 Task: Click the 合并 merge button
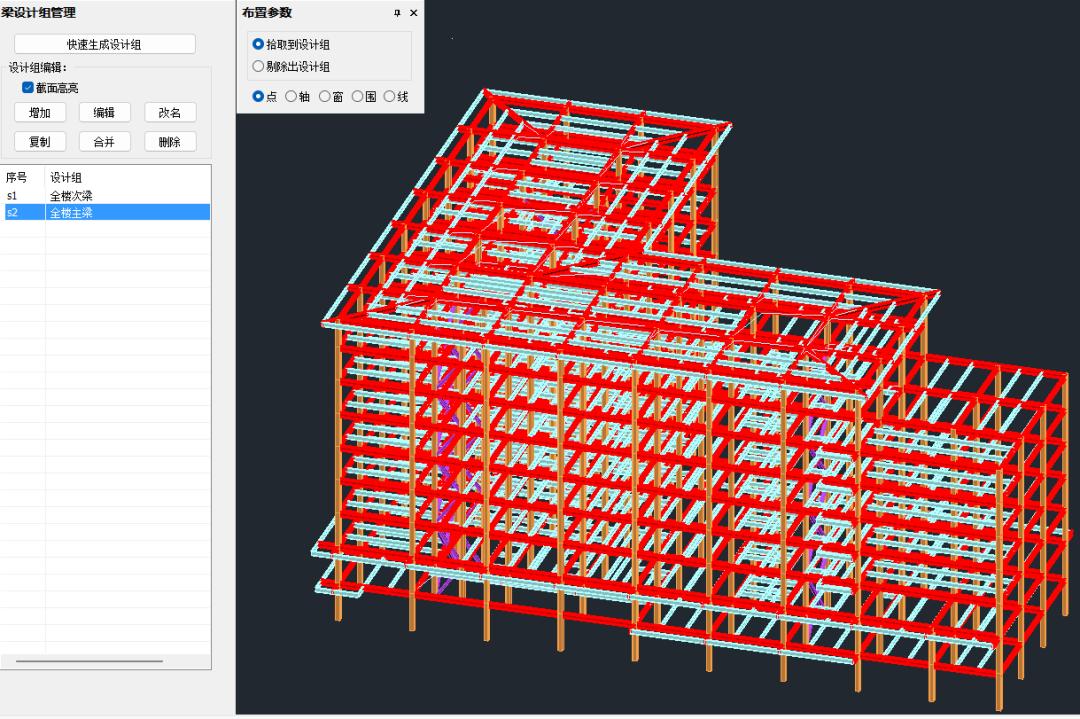[x=104, y=142]
